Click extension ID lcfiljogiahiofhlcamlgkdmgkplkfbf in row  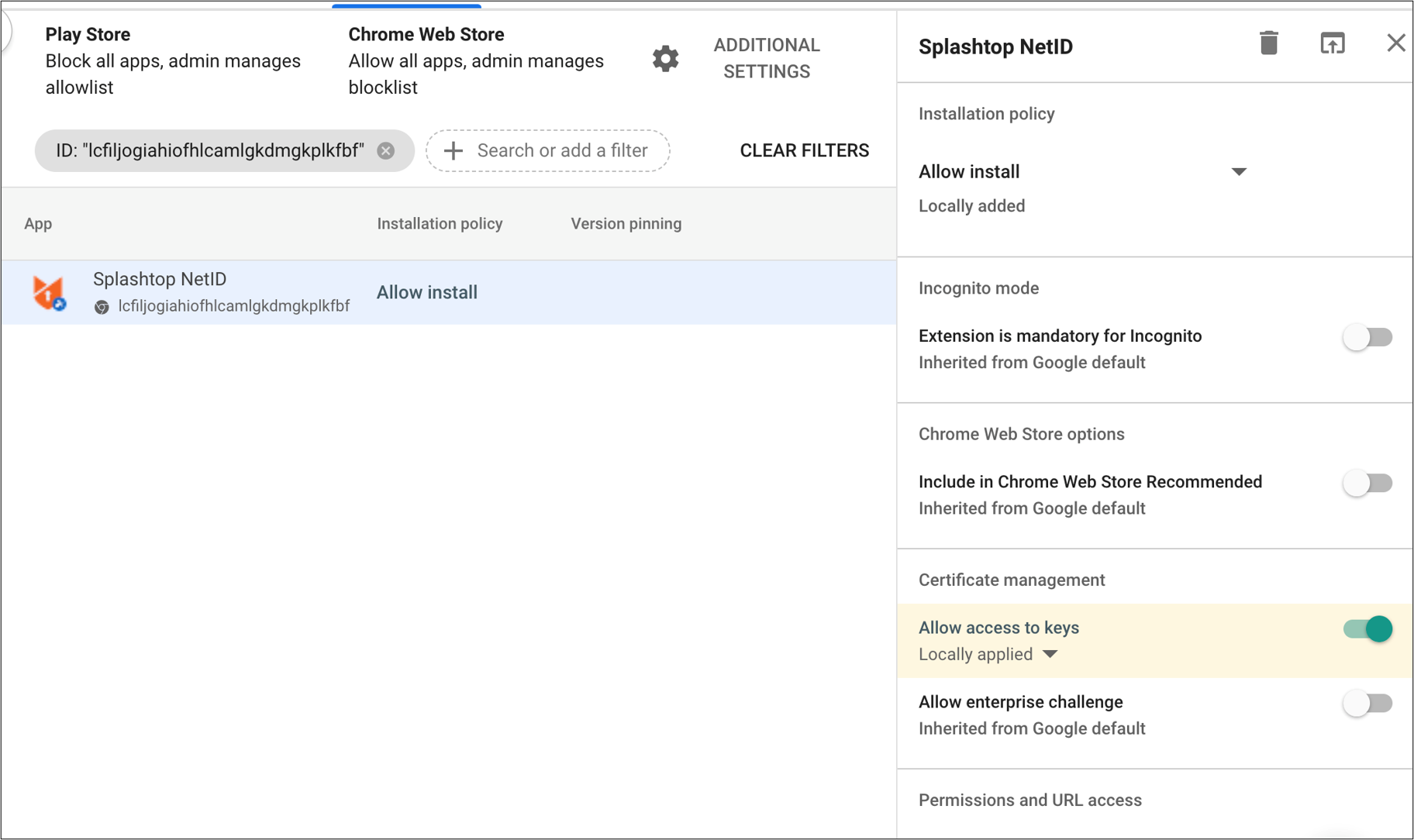(x=233, y=306)
